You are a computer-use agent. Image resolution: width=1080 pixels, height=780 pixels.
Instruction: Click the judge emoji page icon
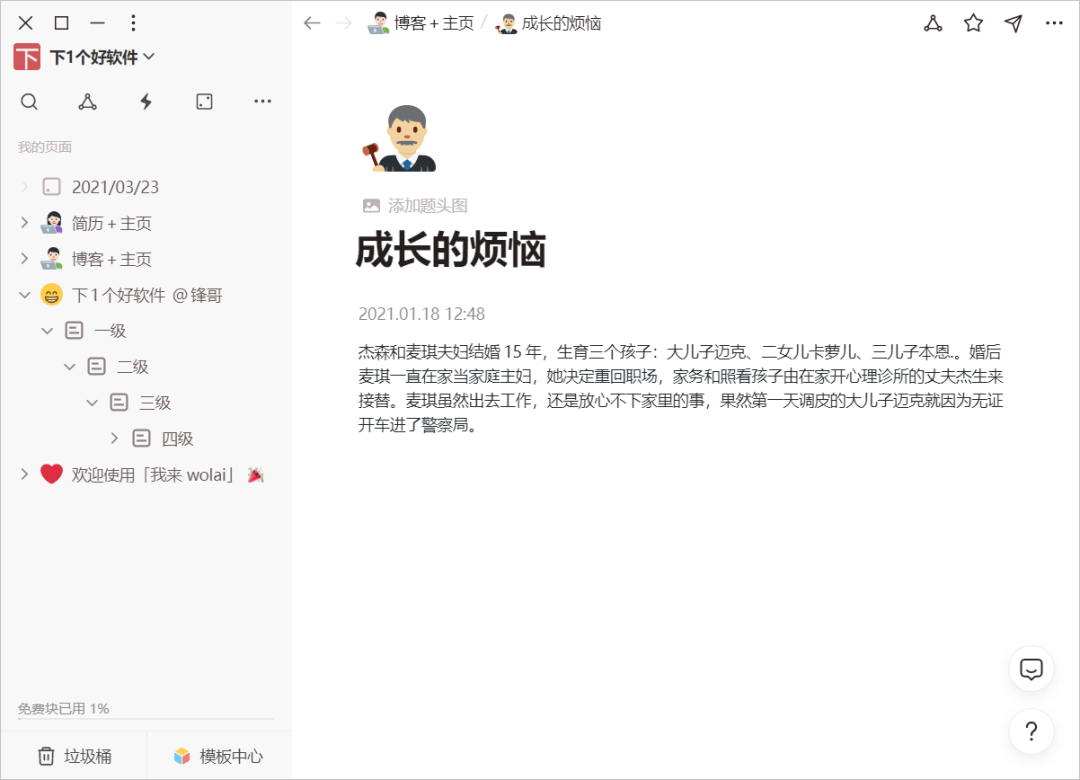tap(400, 138)
